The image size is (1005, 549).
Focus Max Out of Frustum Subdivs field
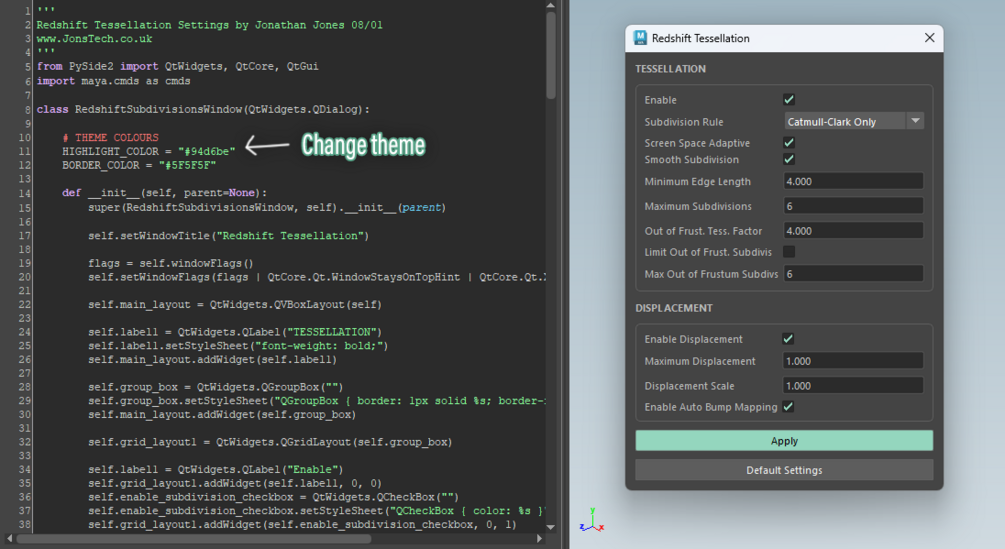853,274
